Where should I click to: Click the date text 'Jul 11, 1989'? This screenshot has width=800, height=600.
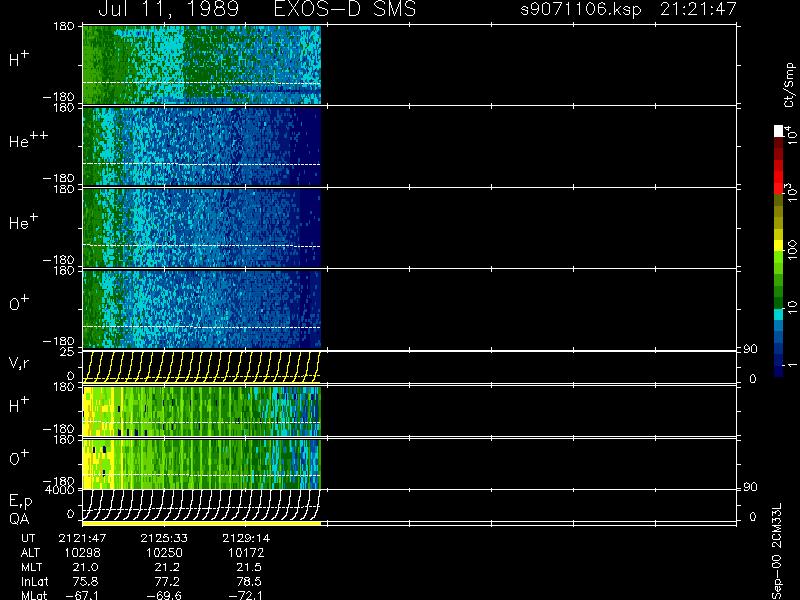pyautogui.click(x=168, y=9)
